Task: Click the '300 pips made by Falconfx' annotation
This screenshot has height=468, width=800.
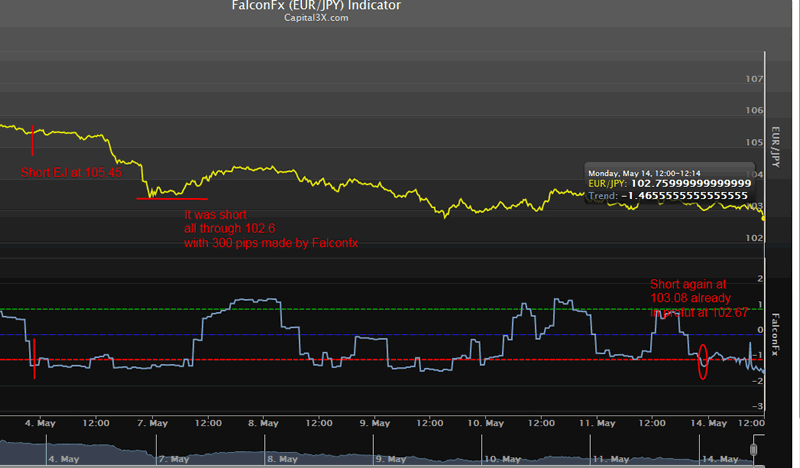Action: 270,243
